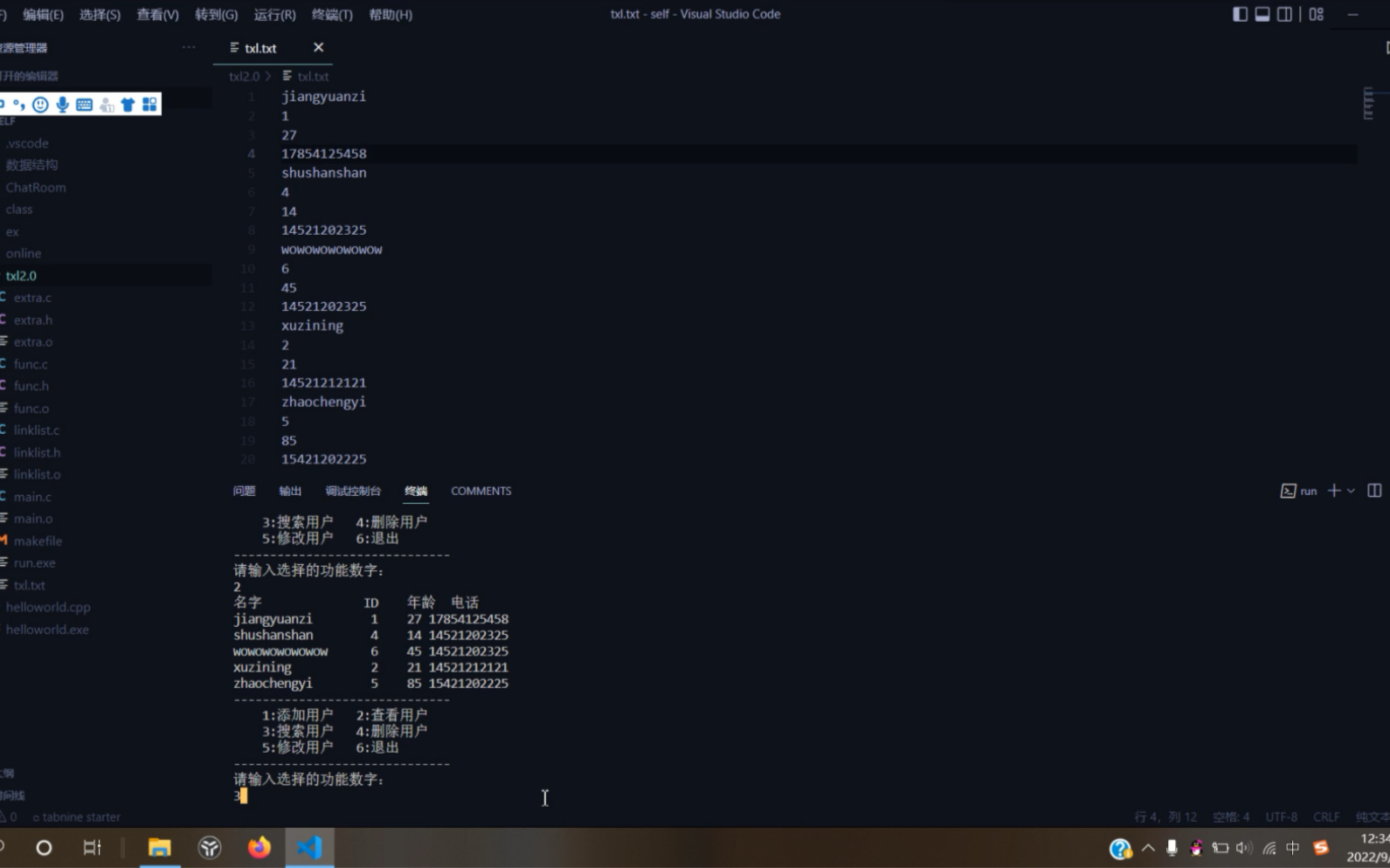Open Task View on taskbar
Image resolution: width=1390 pixels, height=868 pixels.
point(92,847)
